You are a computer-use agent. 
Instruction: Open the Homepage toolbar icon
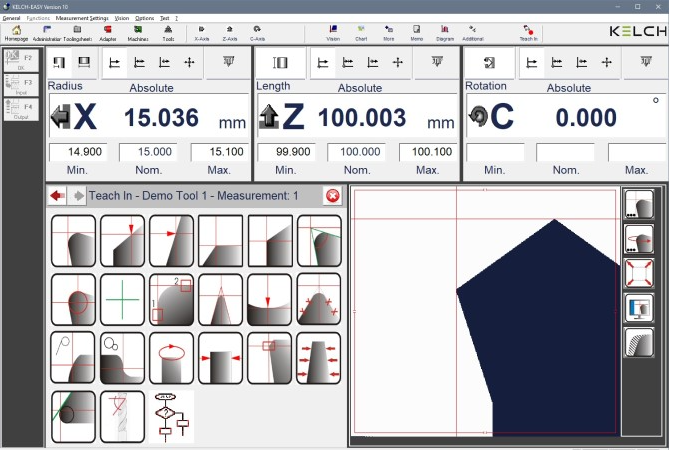click(16, 33)
